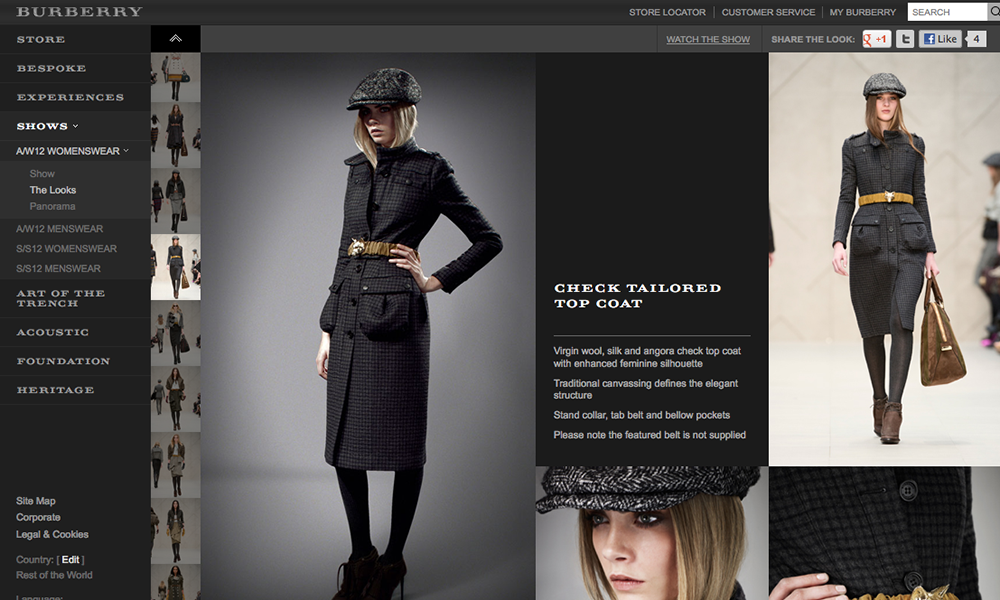The height and width of the screenshot is (600, 1000).
Task: Click the Facebook Like button
Action: point(940,39)
